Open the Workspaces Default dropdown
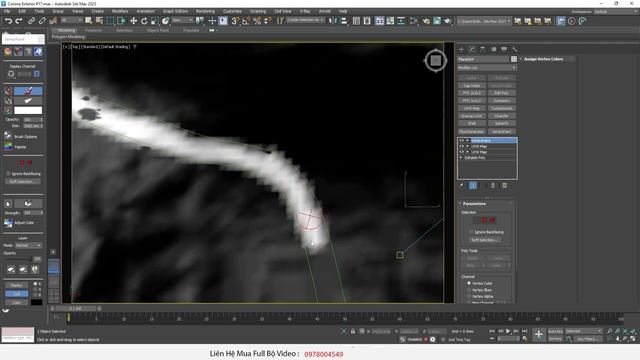Viewport: 640px width, 360px height. point(615,11)
